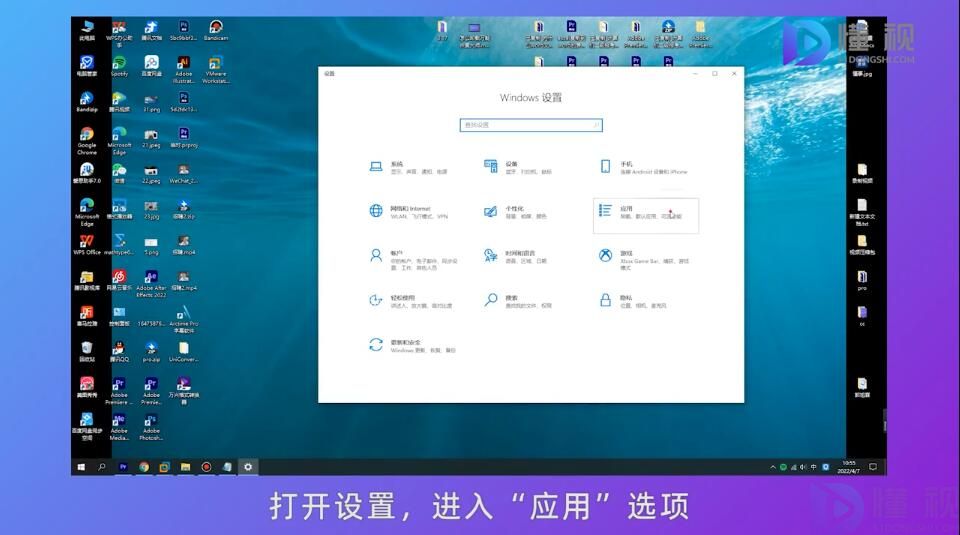
Task: Open the 帐户 (Accounts) settings category
Action: (413, 260)
